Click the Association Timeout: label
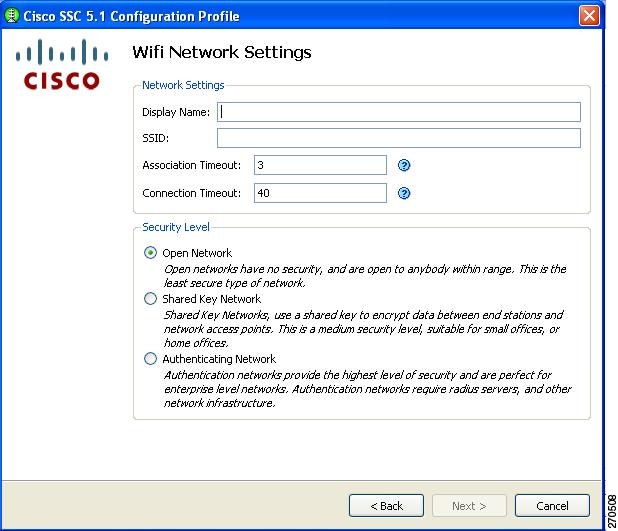Image resolution: width=618 pixels, height=531 pixels. 192,165
